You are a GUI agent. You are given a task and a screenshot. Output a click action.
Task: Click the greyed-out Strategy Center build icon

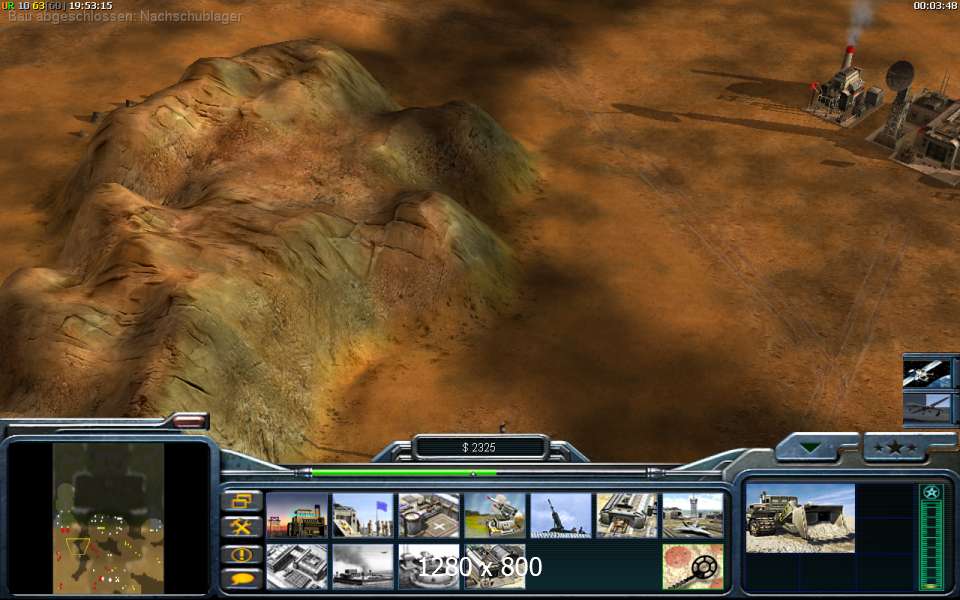click(x=297, y=567)
